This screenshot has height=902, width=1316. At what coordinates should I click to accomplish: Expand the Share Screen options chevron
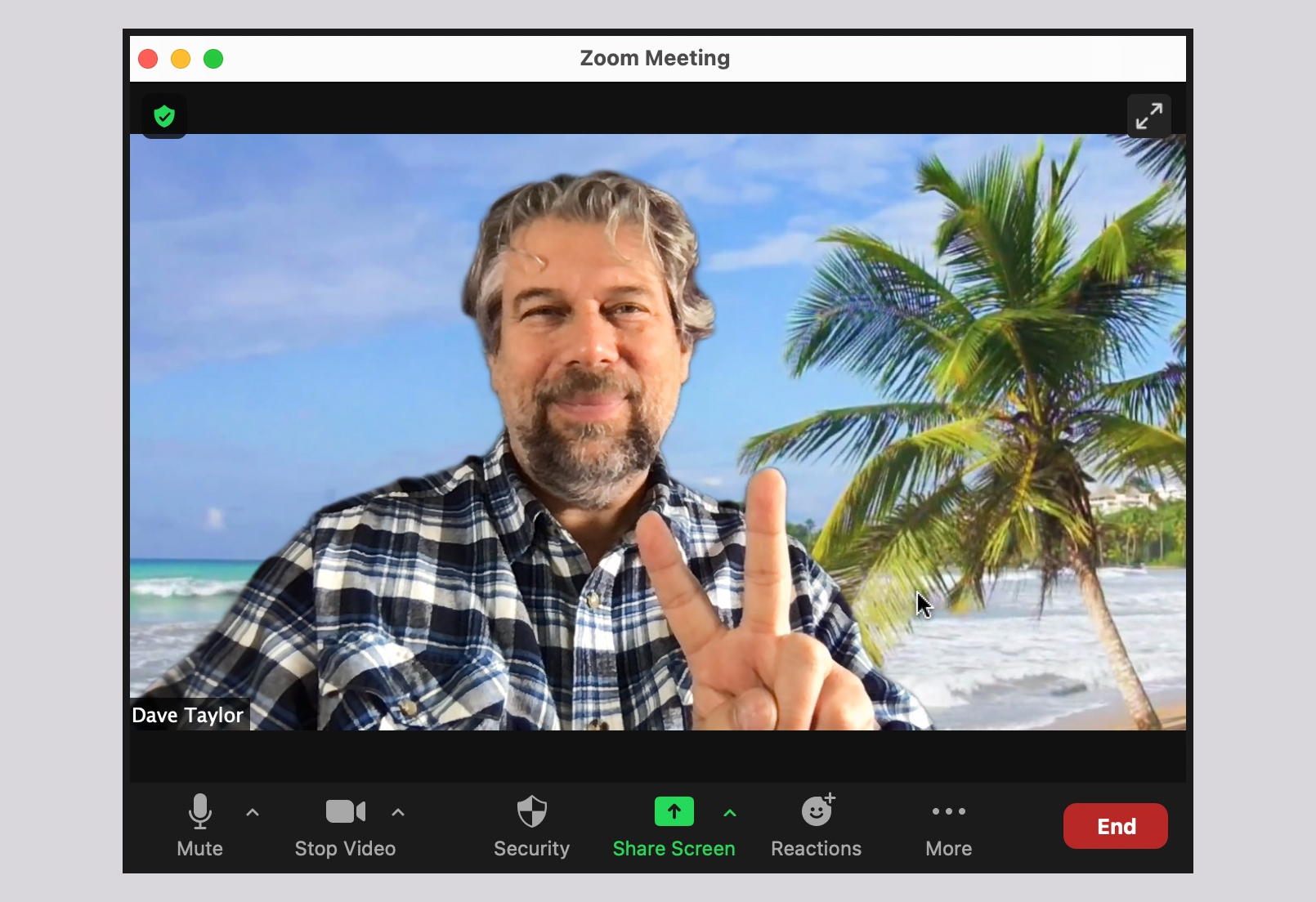point(727,812)
